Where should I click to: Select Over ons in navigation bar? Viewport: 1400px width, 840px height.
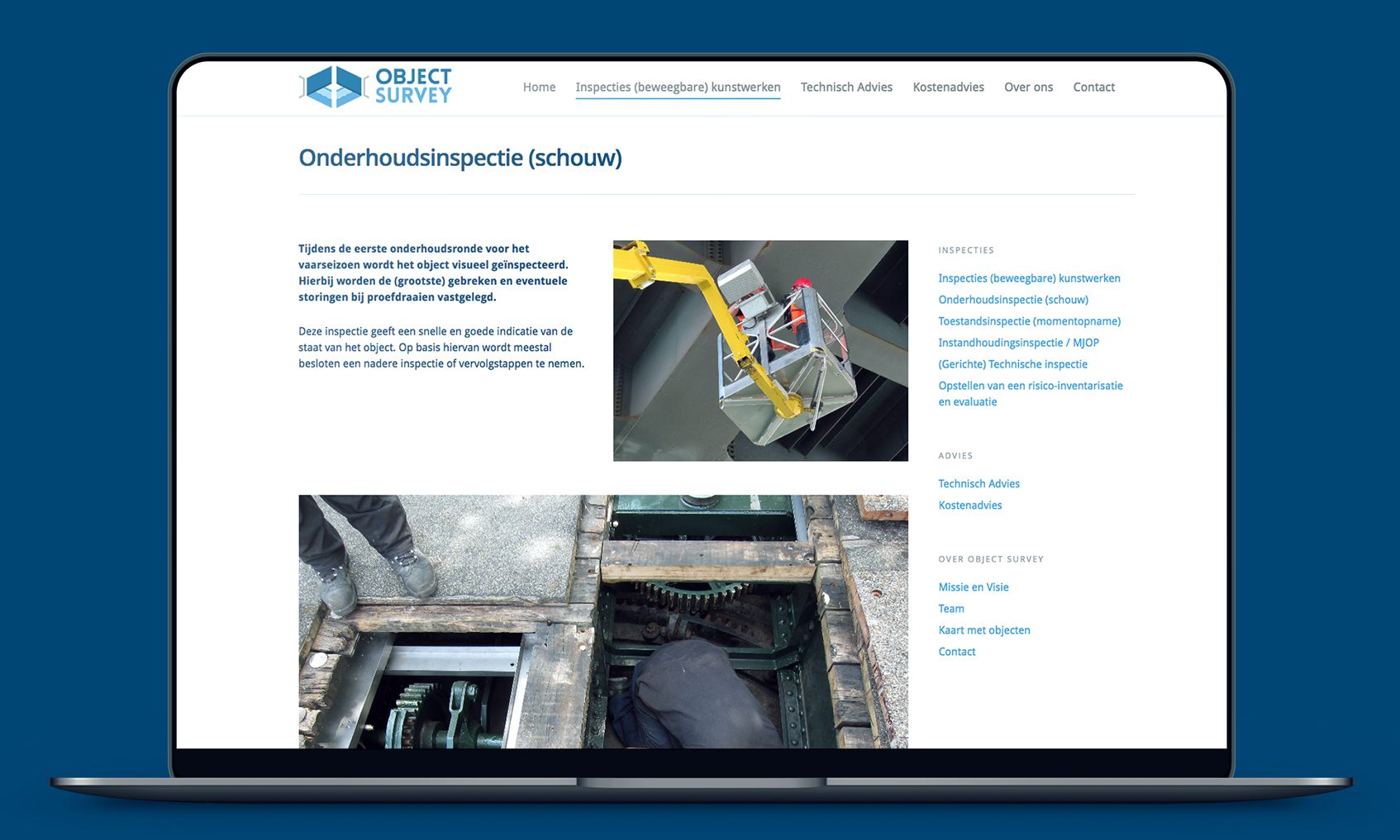1028,87
